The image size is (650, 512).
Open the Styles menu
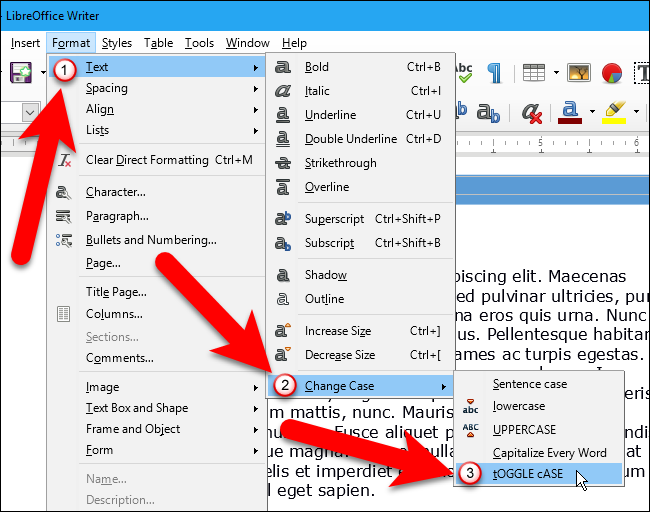click(116, 43)
